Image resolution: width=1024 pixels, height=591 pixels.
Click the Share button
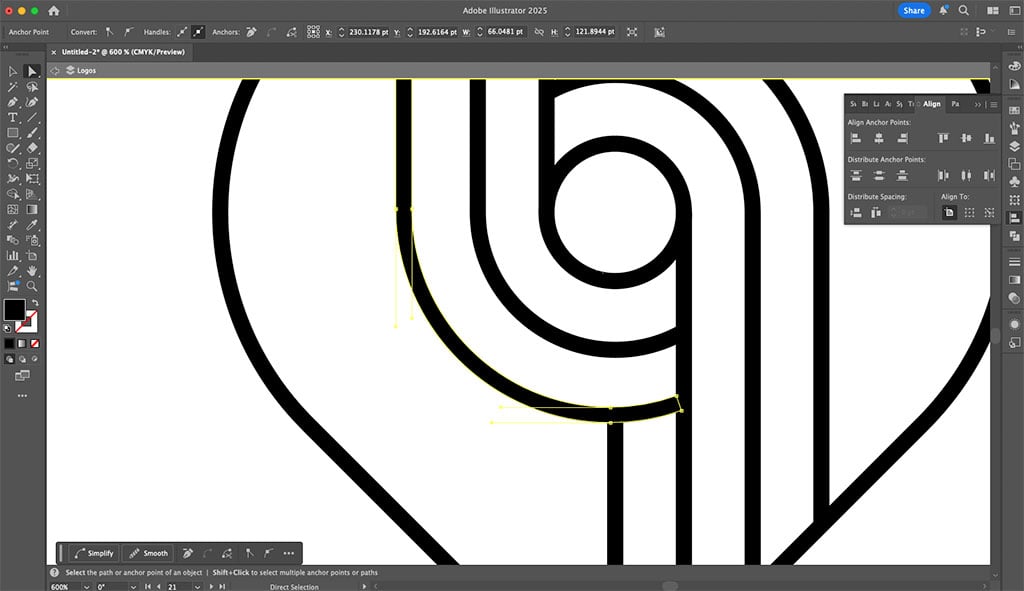tap(913, 10)
